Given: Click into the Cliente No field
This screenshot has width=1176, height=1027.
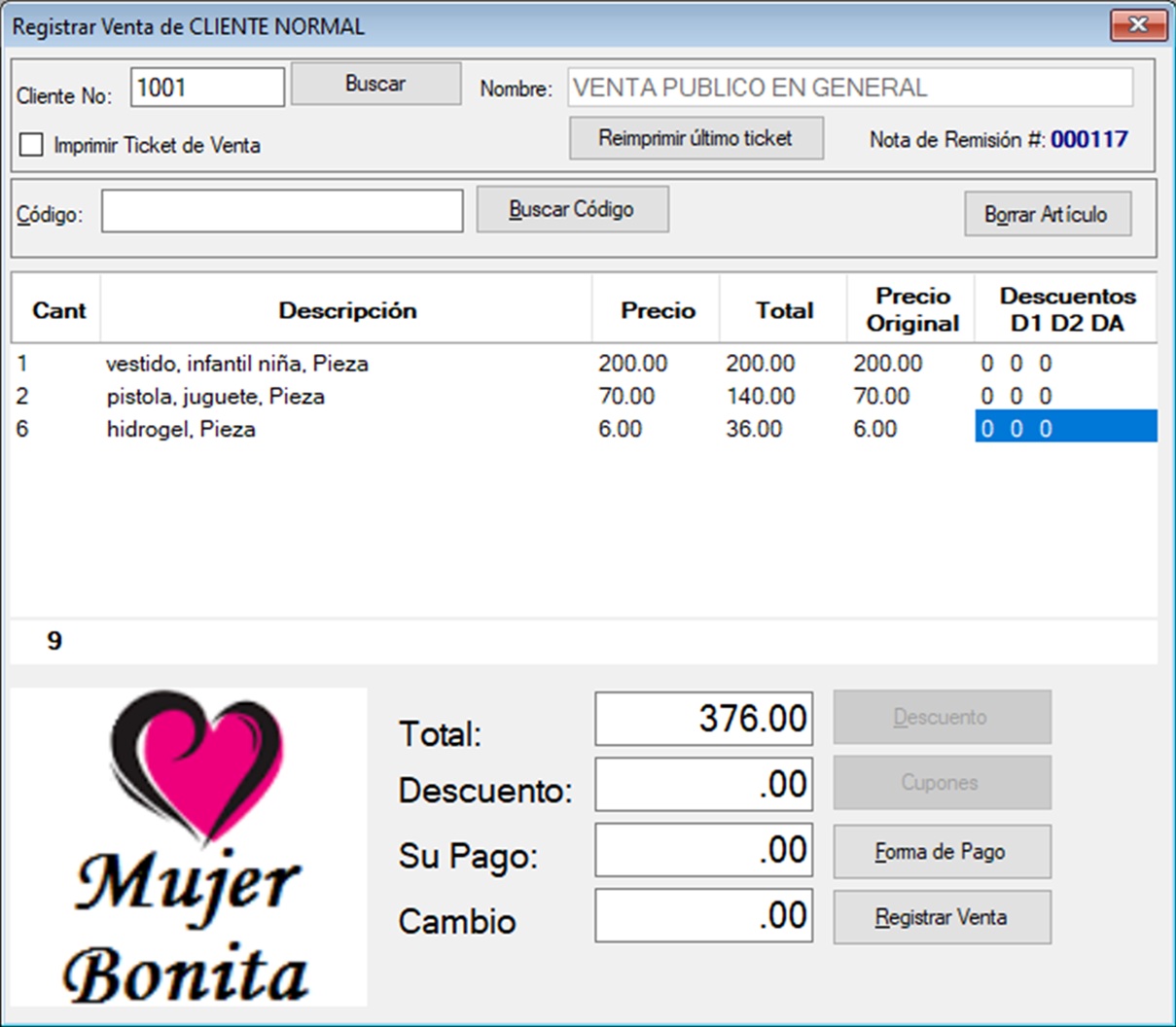Looking at the screenshot, I should click(207, 88).
